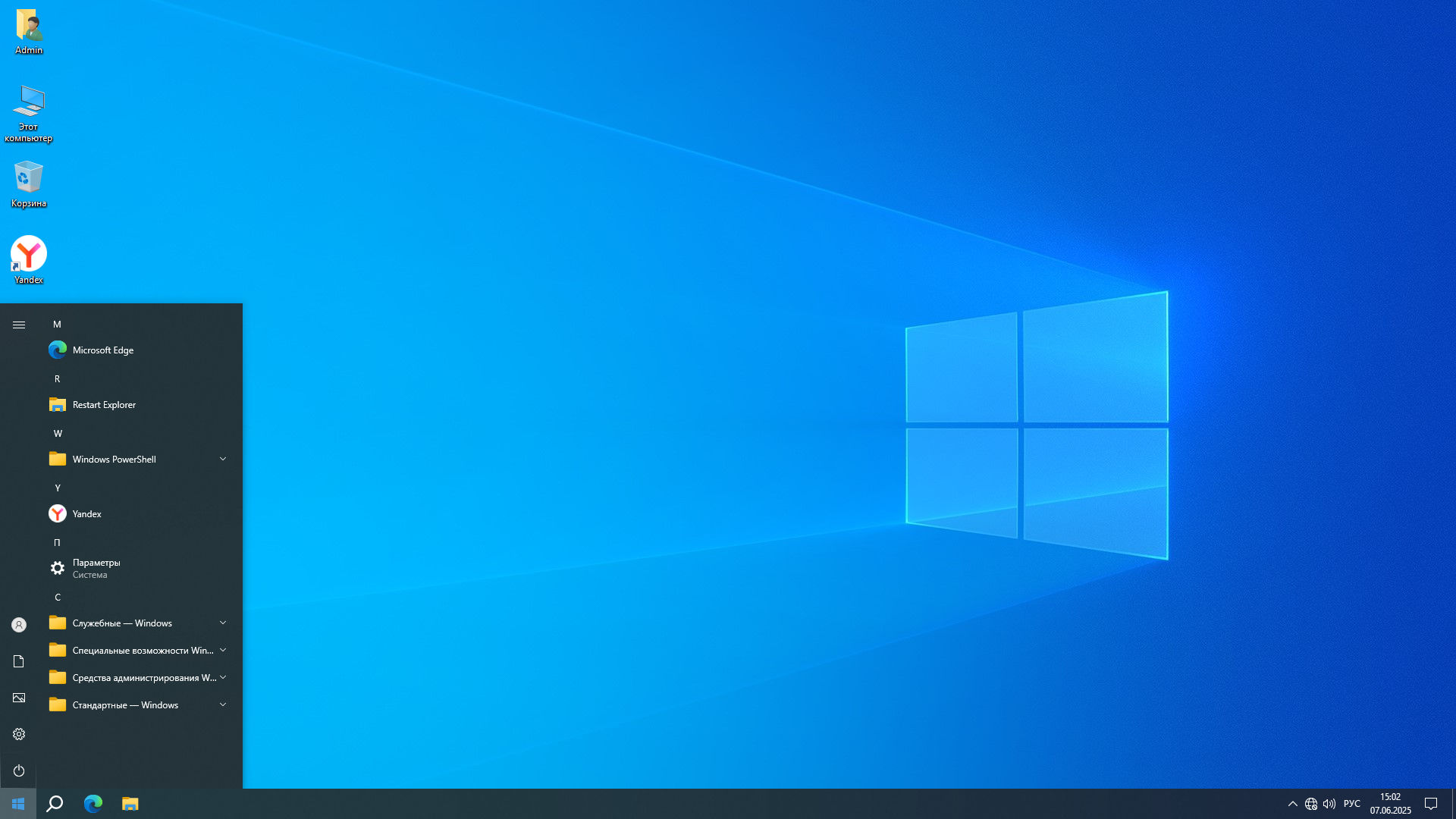The height and width of the screenshot is (819, 1456).
Task: Open the notification center in the taskbar
Action: (x=1431, y=804)
